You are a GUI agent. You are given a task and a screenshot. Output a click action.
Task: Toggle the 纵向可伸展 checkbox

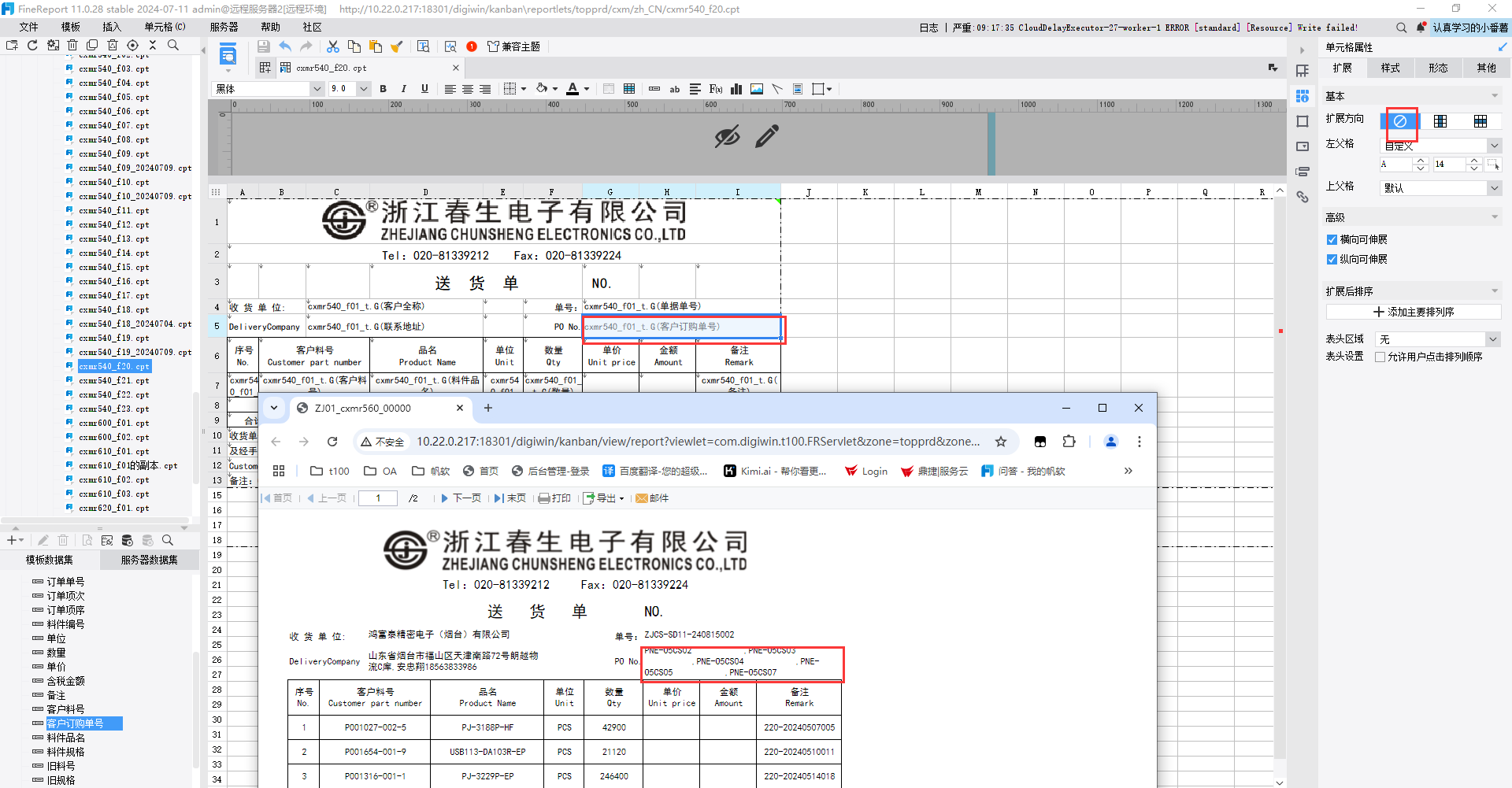point(1332,260)
